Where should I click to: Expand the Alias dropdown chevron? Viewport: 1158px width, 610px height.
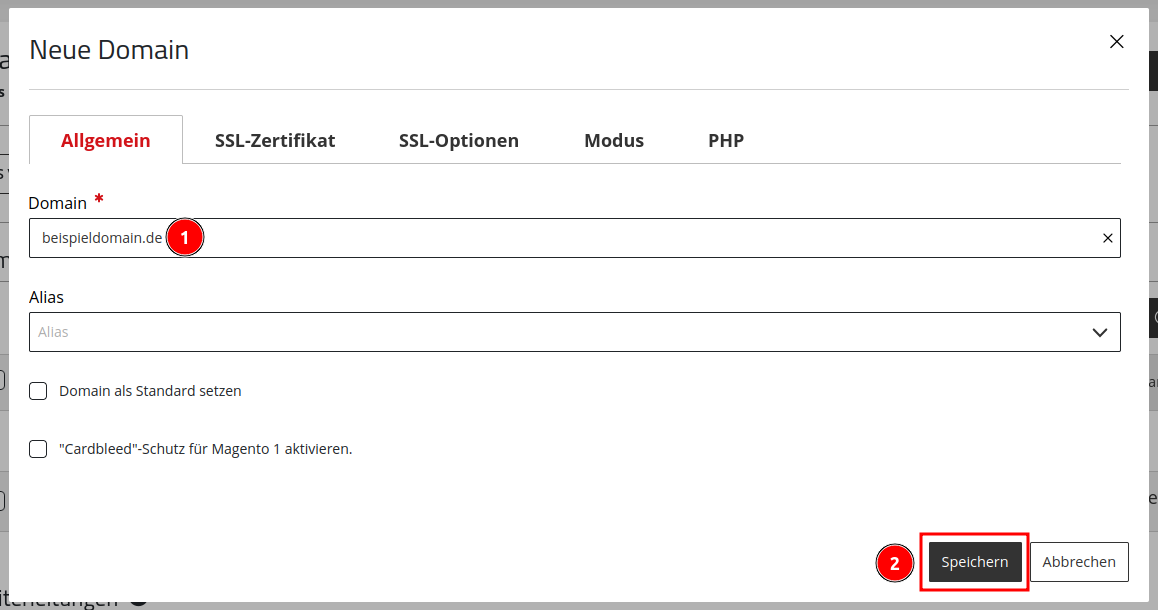pos(1100,332)
